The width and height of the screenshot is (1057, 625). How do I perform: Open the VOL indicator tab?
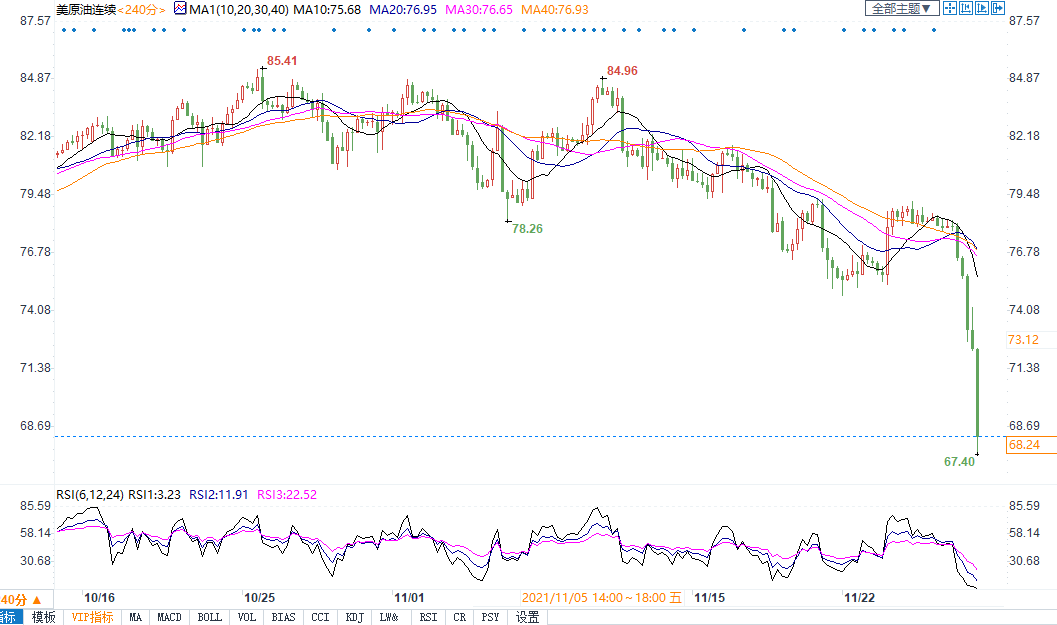tap(246, 617)
